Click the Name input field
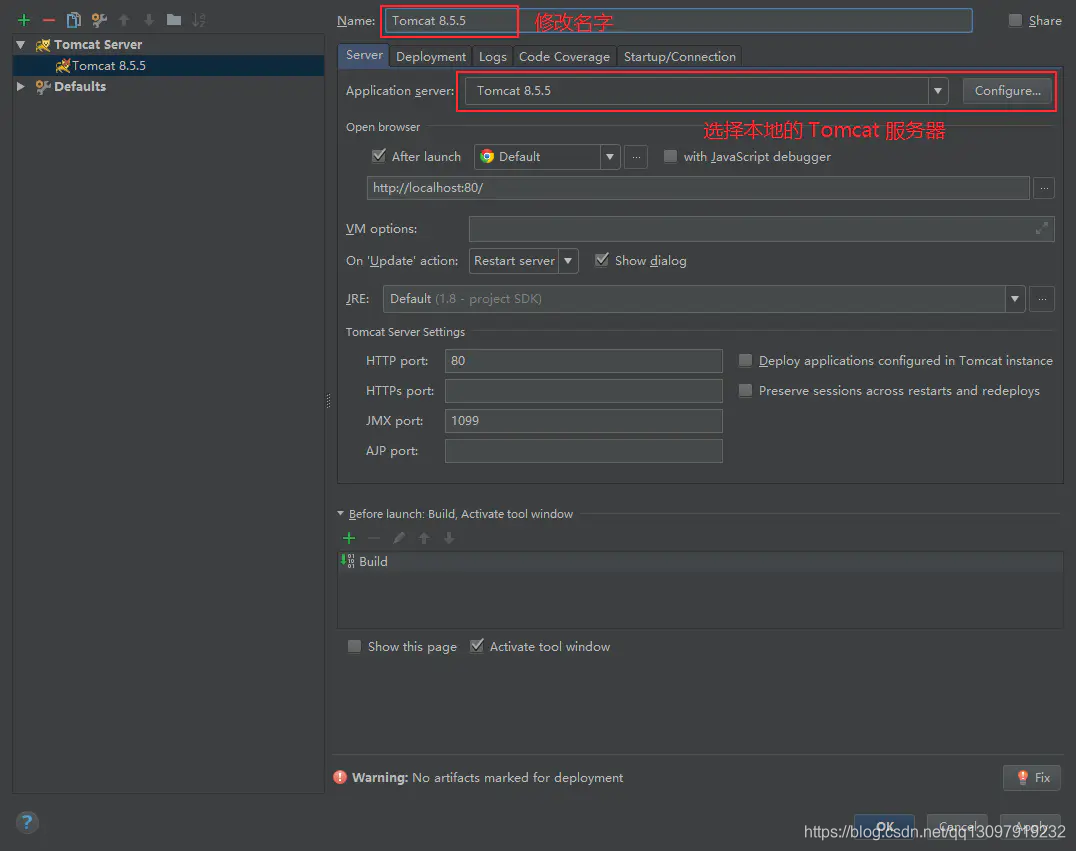The width and height of the screenshot is (1076, 851). (678, 21)
